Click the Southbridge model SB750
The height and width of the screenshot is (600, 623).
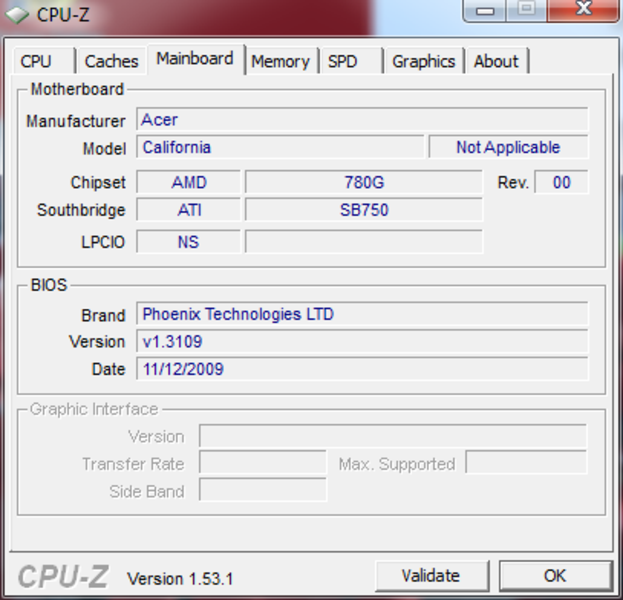coord(364,210)
